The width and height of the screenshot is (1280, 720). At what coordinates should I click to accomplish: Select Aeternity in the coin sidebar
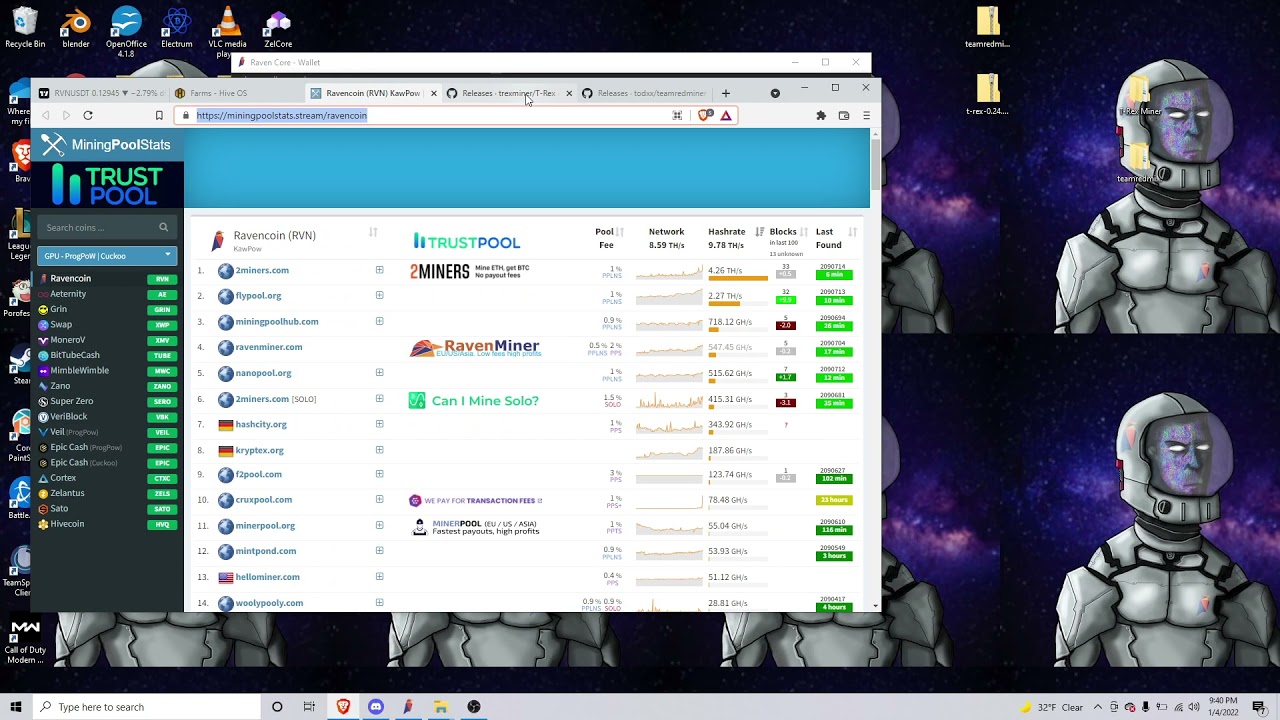tap(68, 294)
